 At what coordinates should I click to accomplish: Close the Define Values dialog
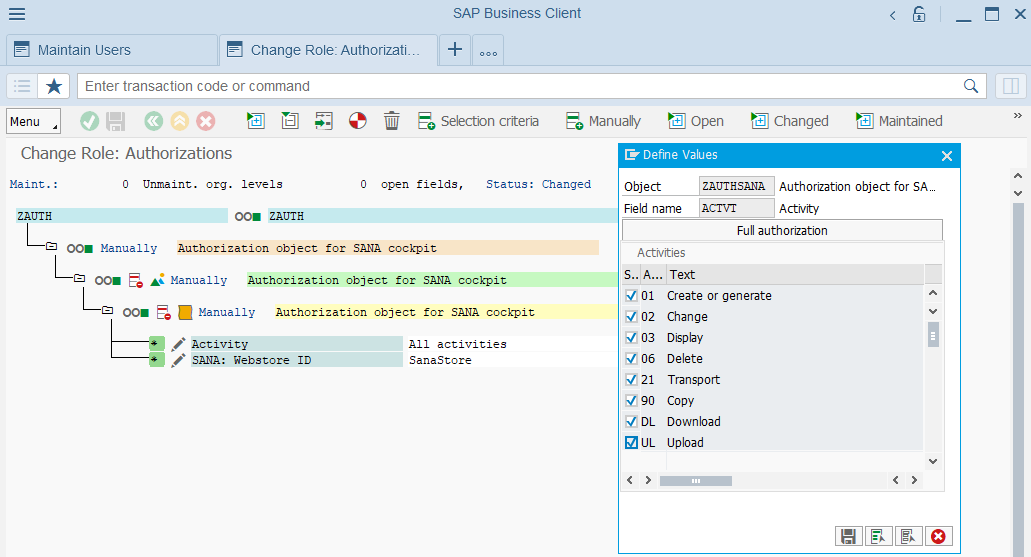point(947,156)
